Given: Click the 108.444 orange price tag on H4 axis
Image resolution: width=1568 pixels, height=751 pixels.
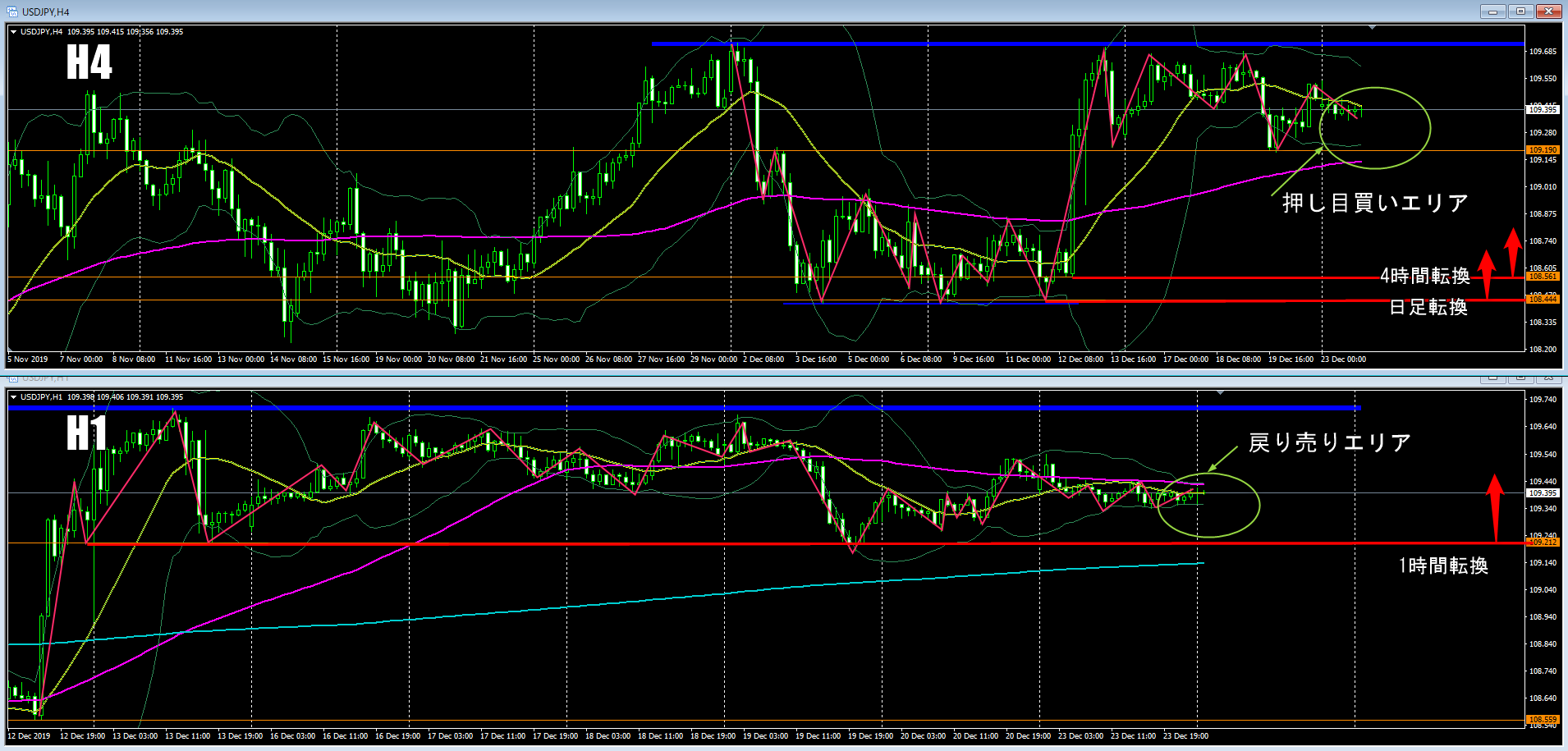Looking at the screenshot, I should point(1543,300).
